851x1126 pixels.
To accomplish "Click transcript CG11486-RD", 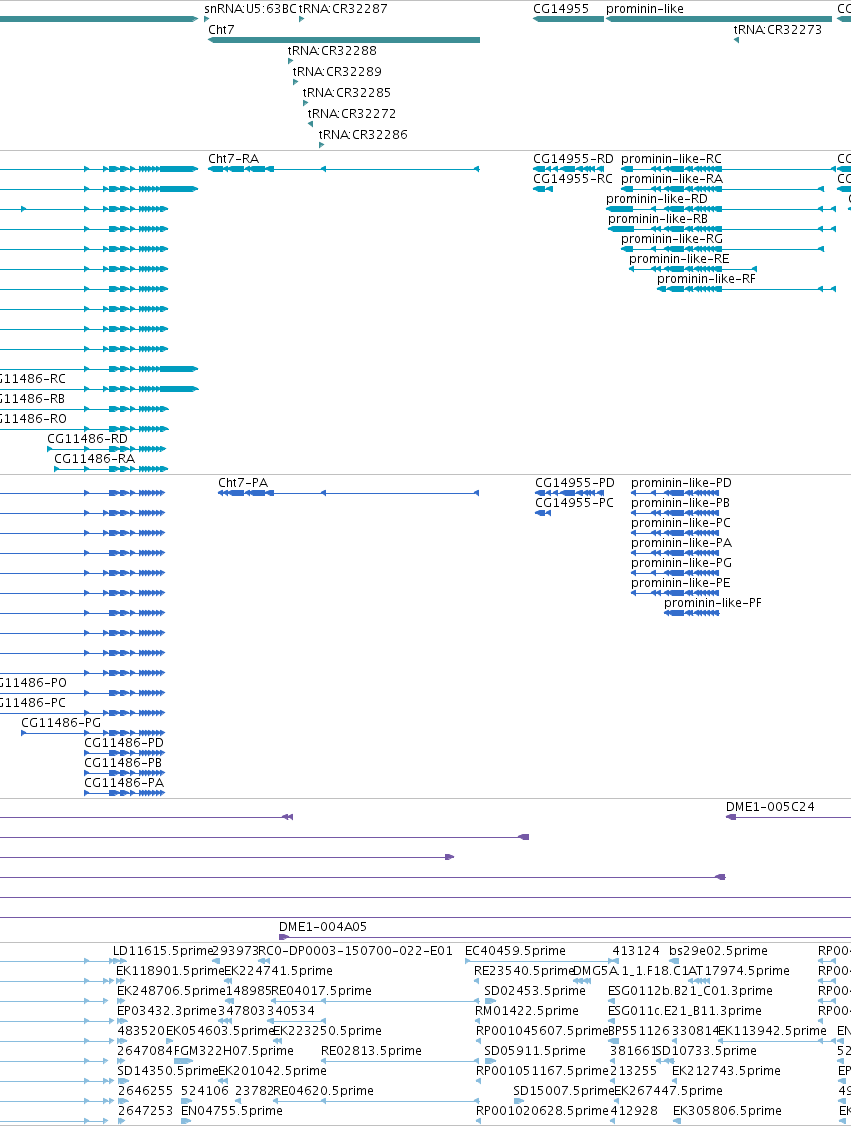I will click(x=107, y=450).
